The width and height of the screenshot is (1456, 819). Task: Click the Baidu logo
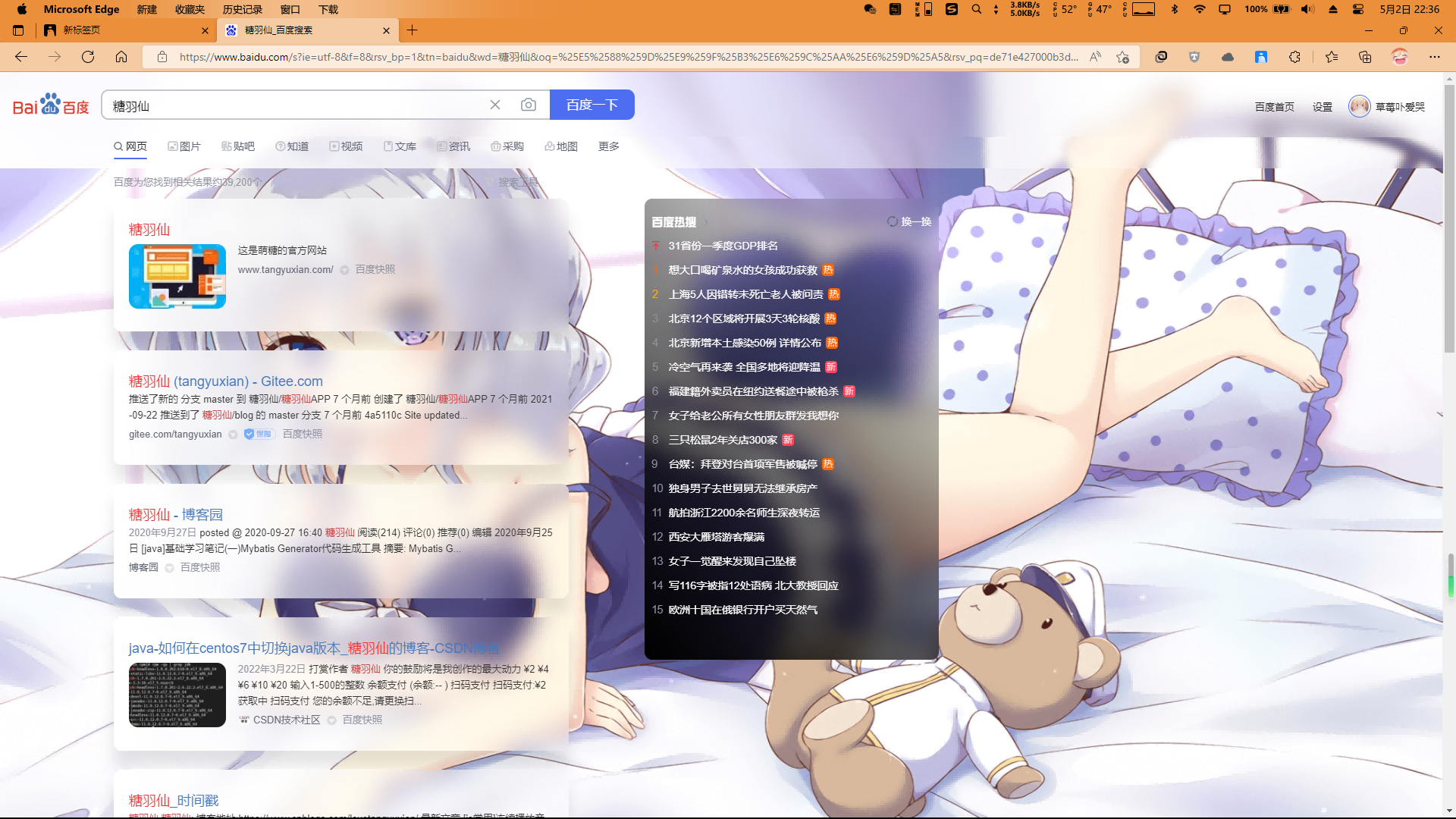(x=51, y=105)
